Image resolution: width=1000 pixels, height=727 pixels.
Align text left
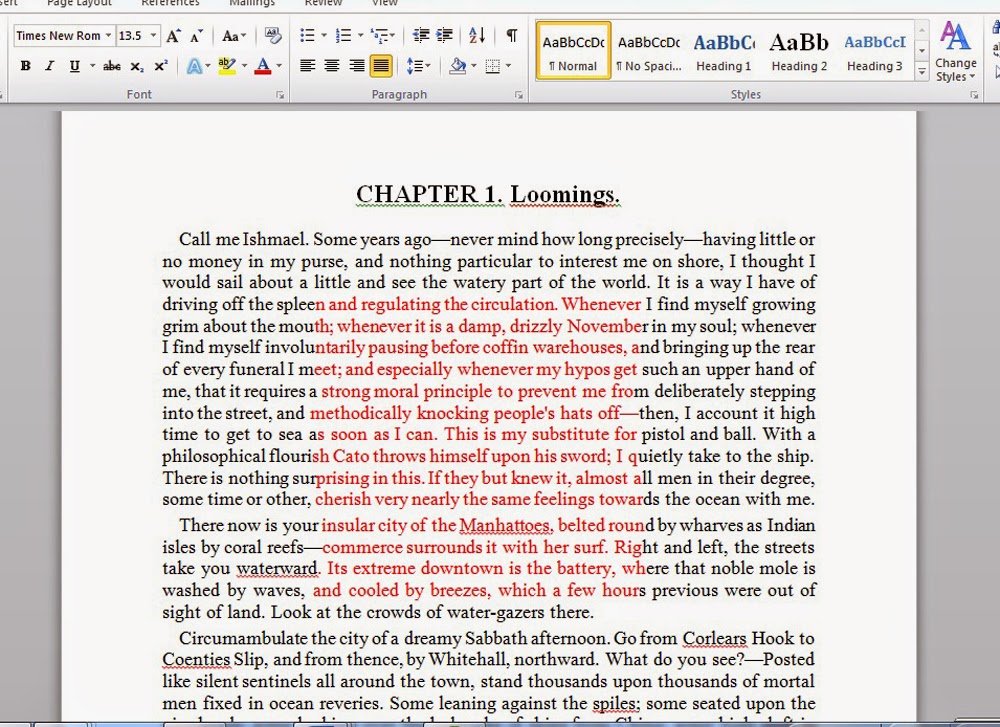(307, 66)
